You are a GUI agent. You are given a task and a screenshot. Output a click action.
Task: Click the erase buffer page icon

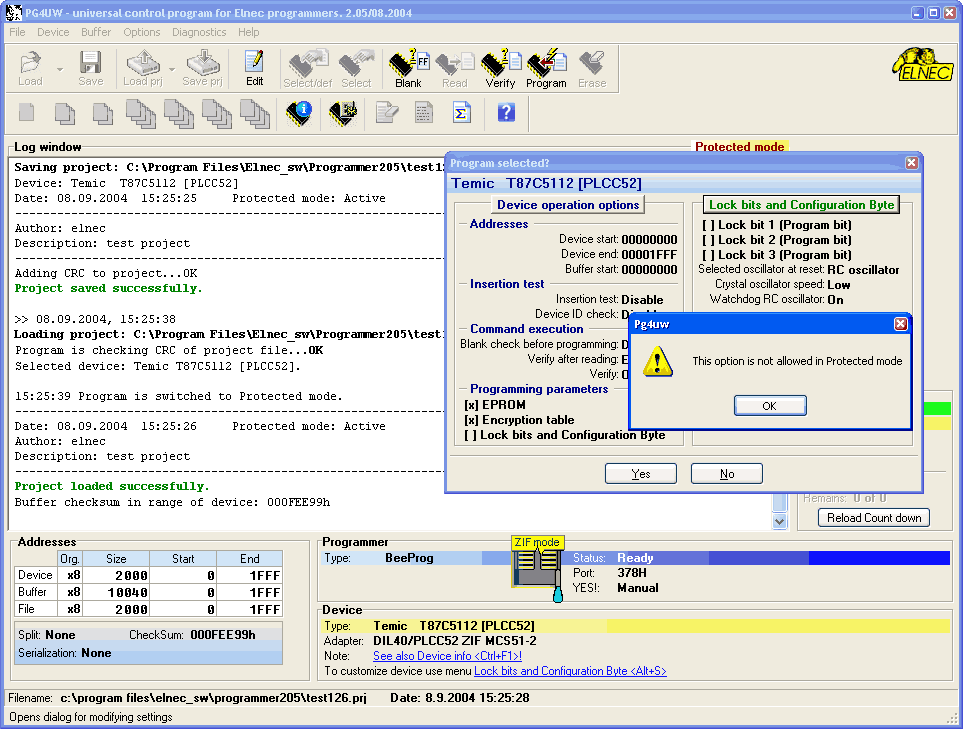[x=387, y=113]
